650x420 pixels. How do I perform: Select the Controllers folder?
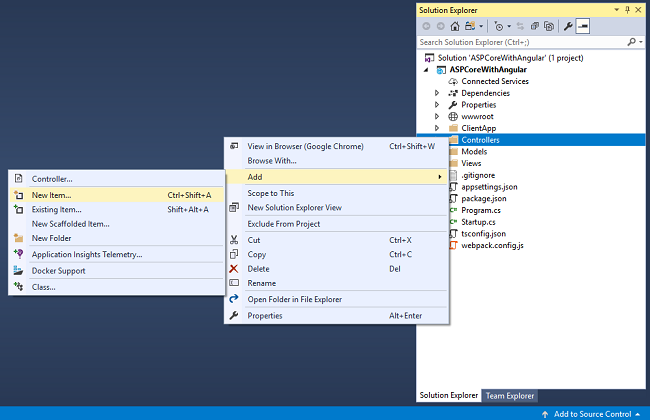coord(480,140)
